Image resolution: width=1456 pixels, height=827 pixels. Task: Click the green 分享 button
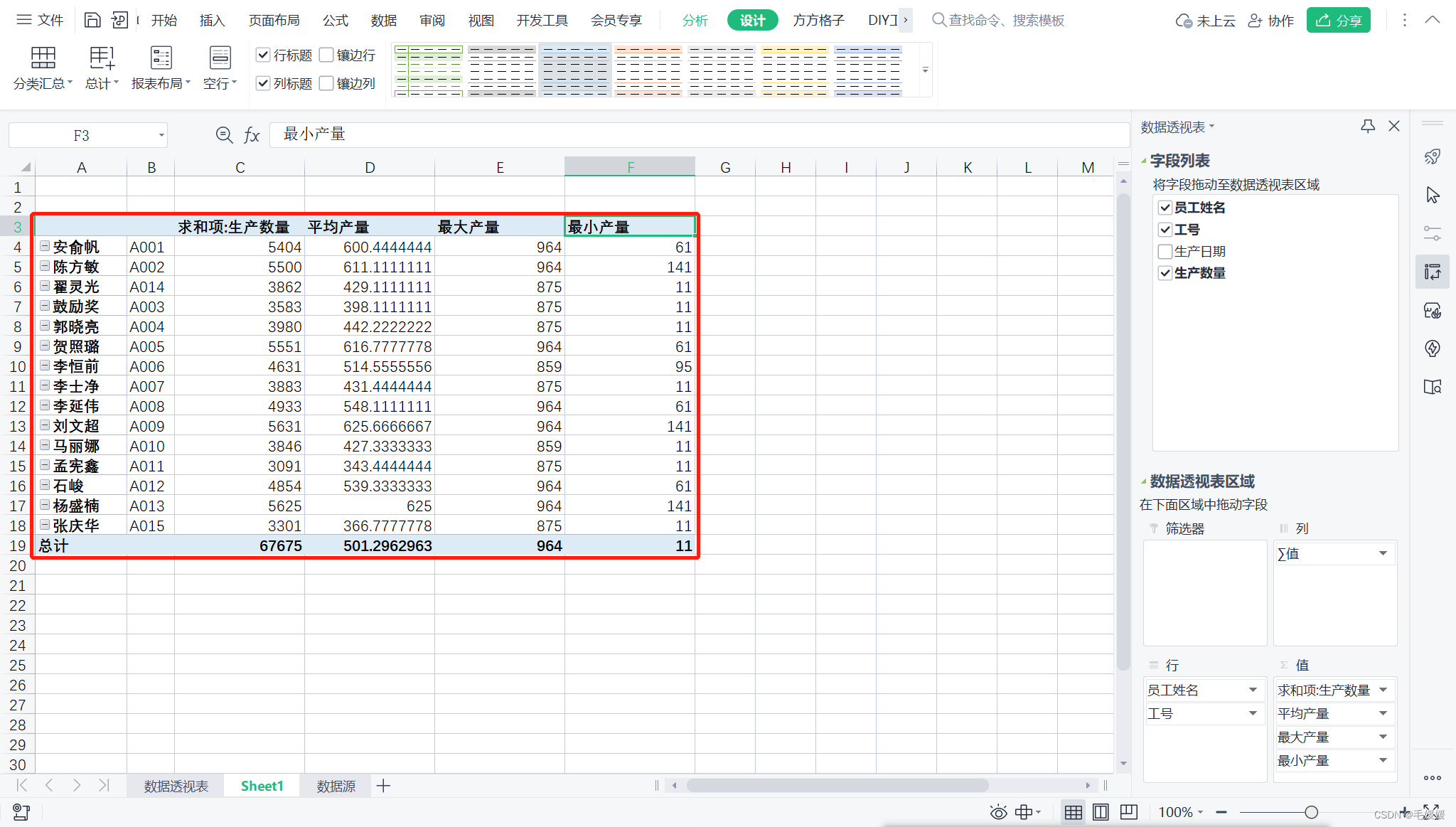[x=1338, y=21]
